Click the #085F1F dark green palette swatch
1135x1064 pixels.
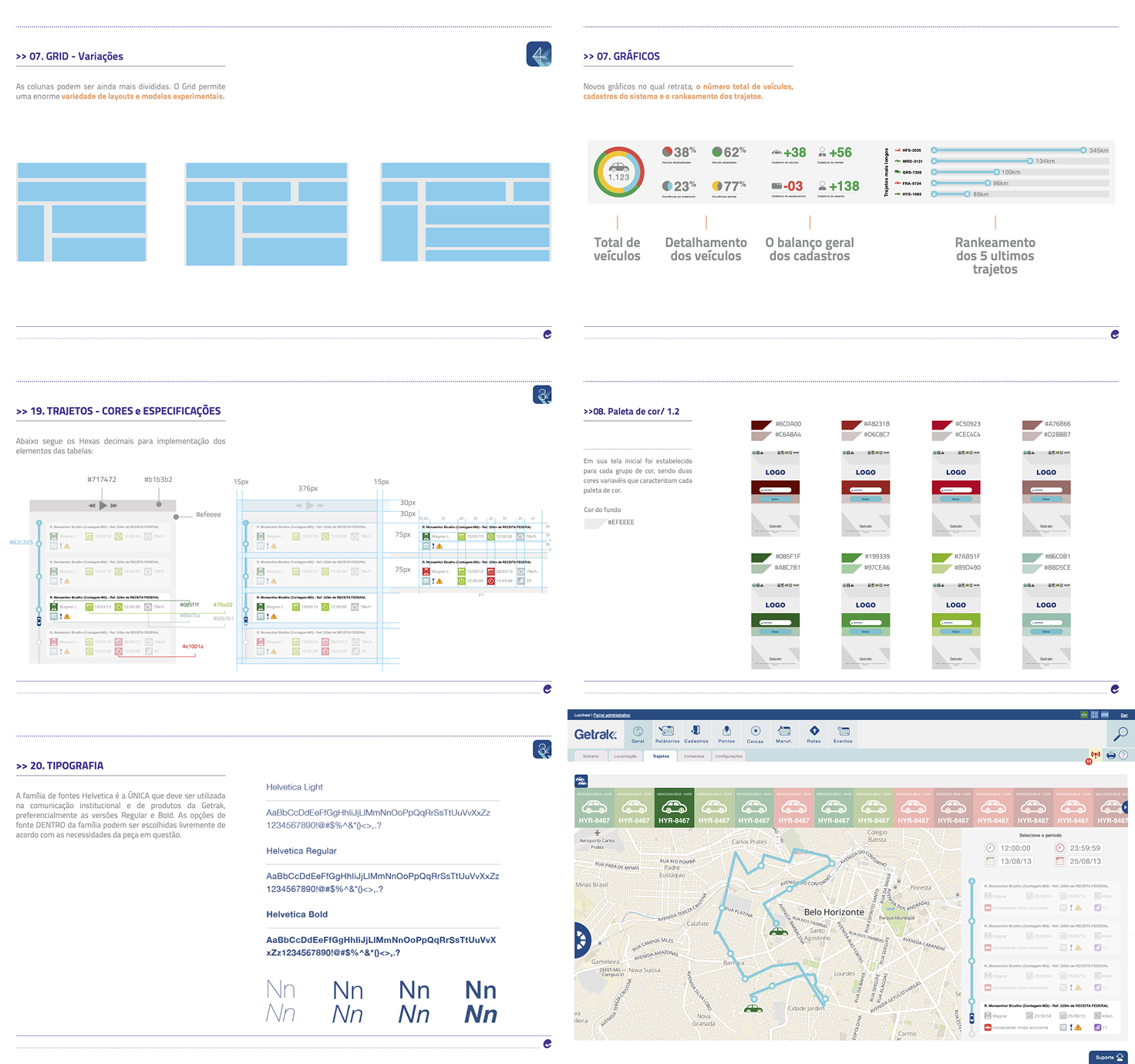[x=762, y=557]
